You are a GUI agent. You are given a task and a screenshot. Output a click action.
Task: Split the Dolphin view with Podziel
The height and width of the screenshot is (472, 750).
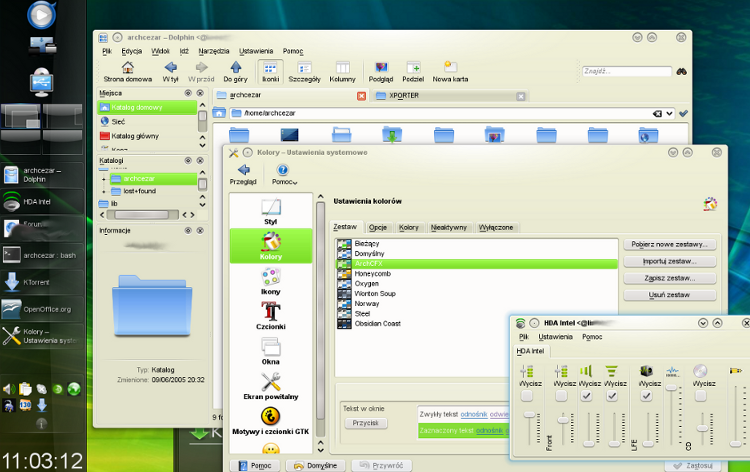[413, 72]
